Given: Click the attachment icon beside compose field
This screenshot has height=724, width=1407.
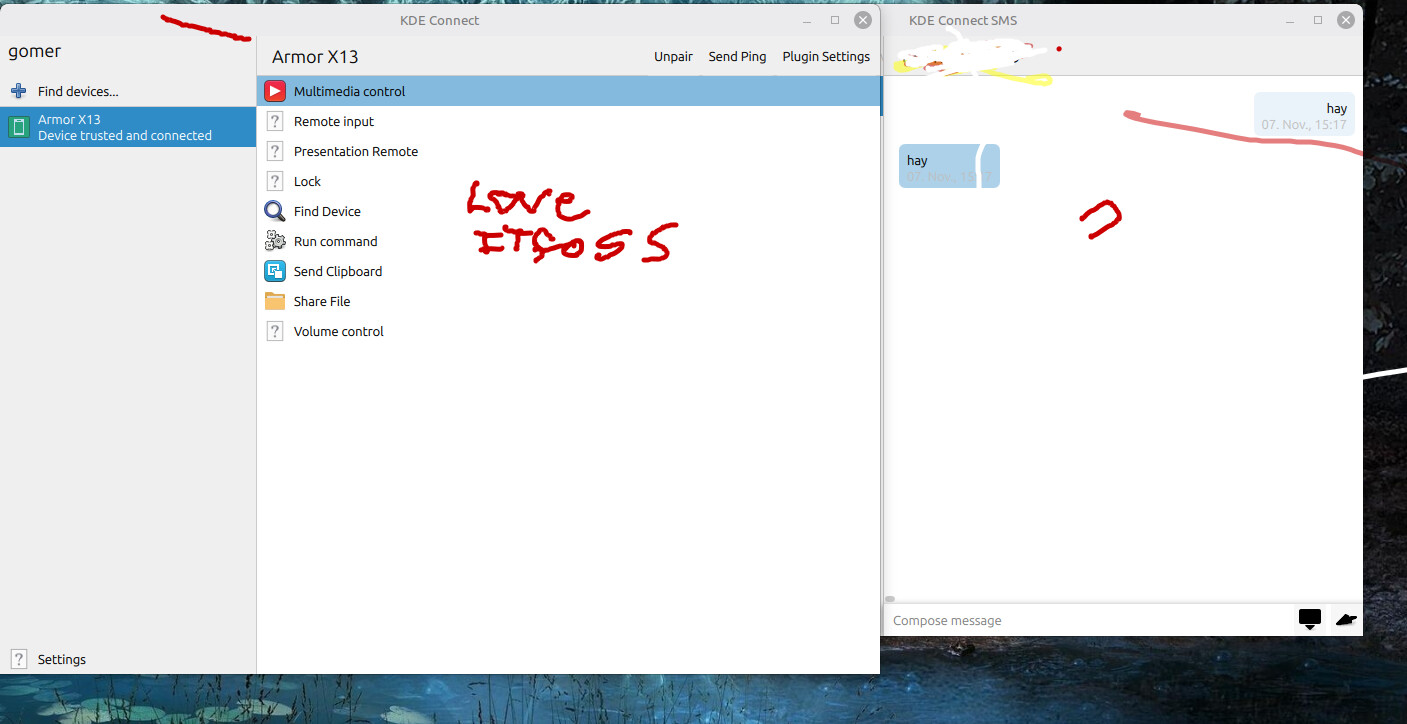Looking at the screenshot, I should pos(1309,620).
